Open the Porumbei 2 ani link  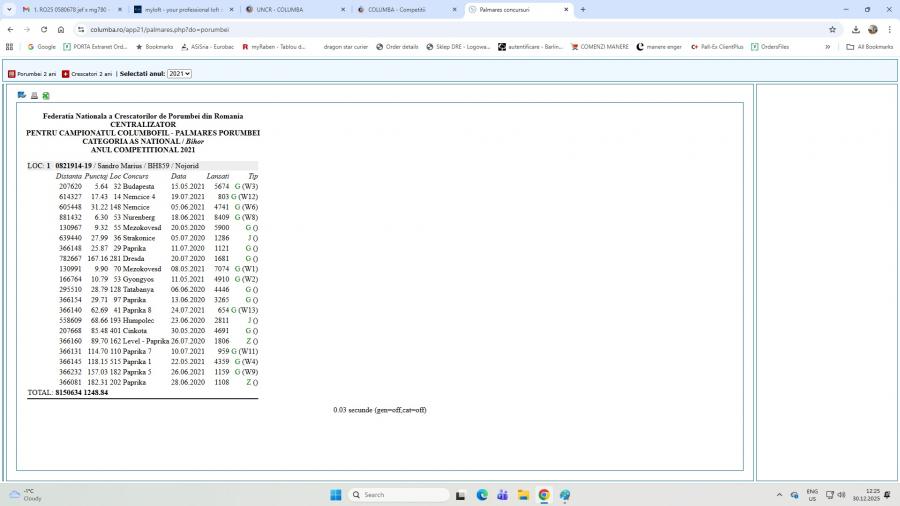pyautogui.click(x=32, y=74)
